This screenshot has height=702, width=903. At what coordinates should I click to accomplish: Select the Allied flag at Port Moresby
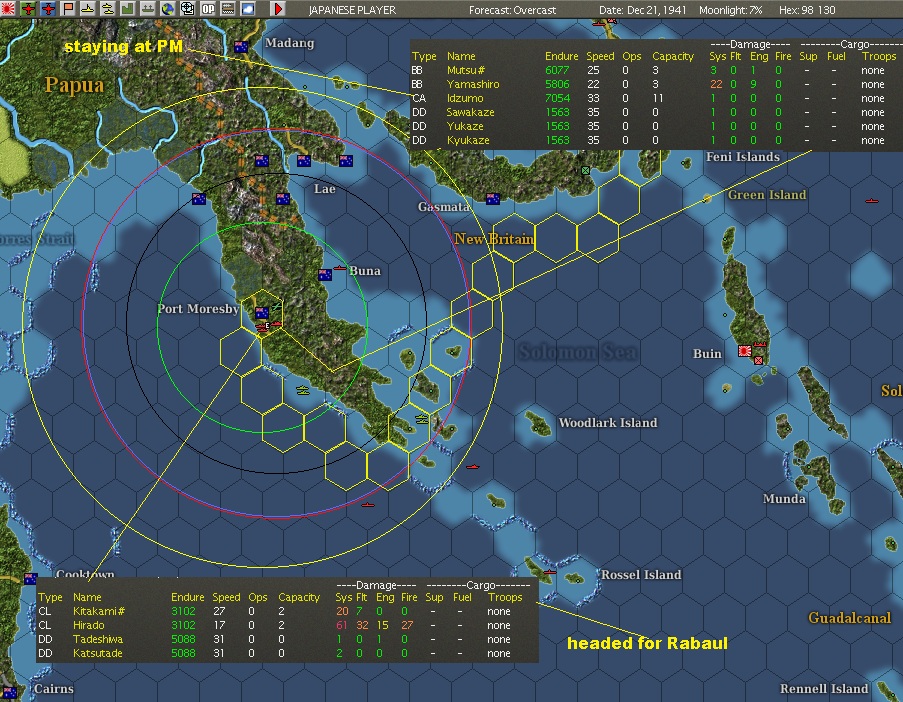(261, 313)
